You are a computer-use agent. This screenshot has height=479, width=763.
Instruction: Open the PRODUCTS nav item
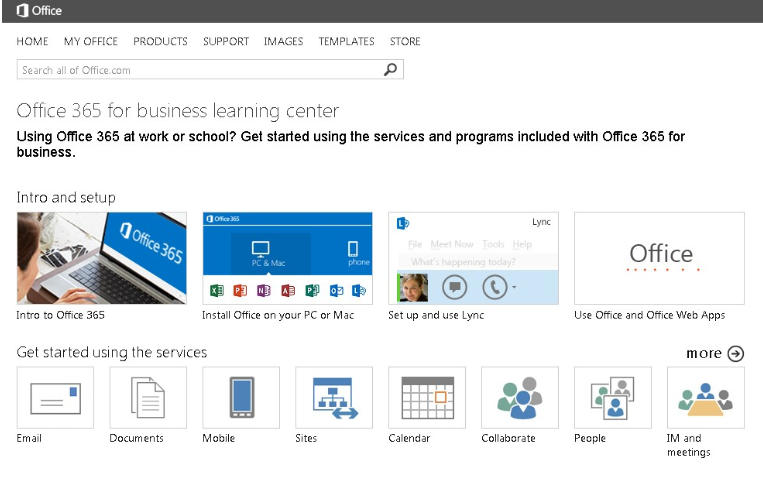pos(161,41)
